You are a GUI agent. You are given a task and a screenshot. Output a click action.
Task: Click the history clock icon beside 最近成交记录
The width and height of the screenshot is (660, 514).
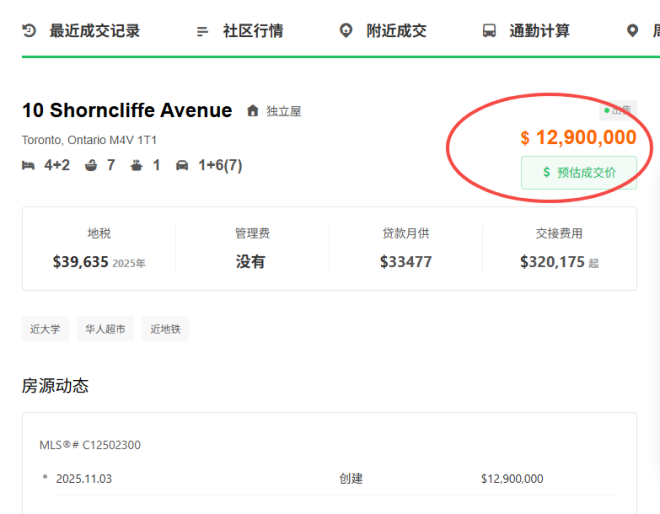coord(29,31)
